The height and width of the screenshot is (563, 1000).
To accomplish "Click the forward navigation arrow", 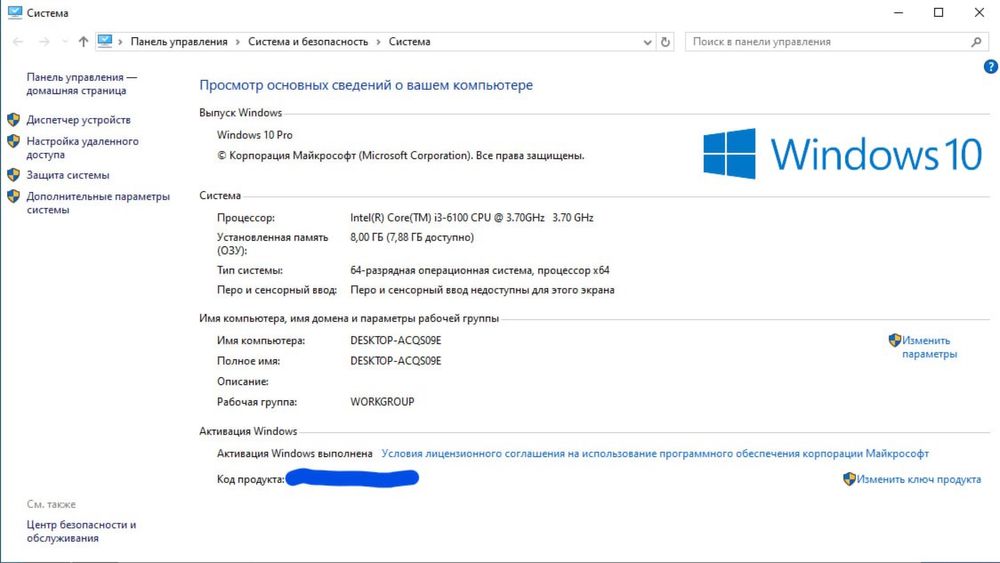I will pos(44,41).
